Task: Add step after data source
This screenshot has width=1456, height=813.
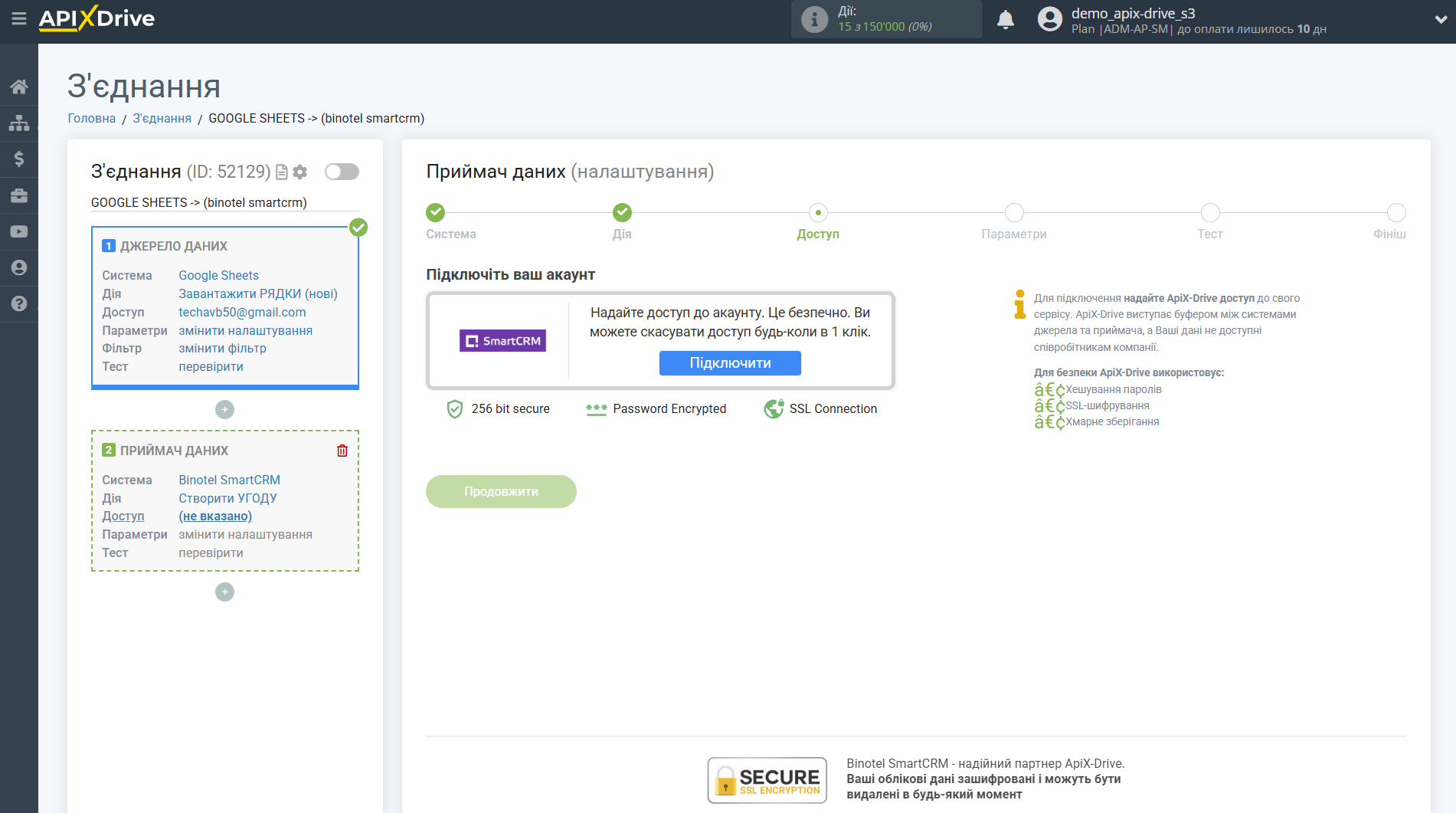Action: pyautogui.click(x=224, y=410)
